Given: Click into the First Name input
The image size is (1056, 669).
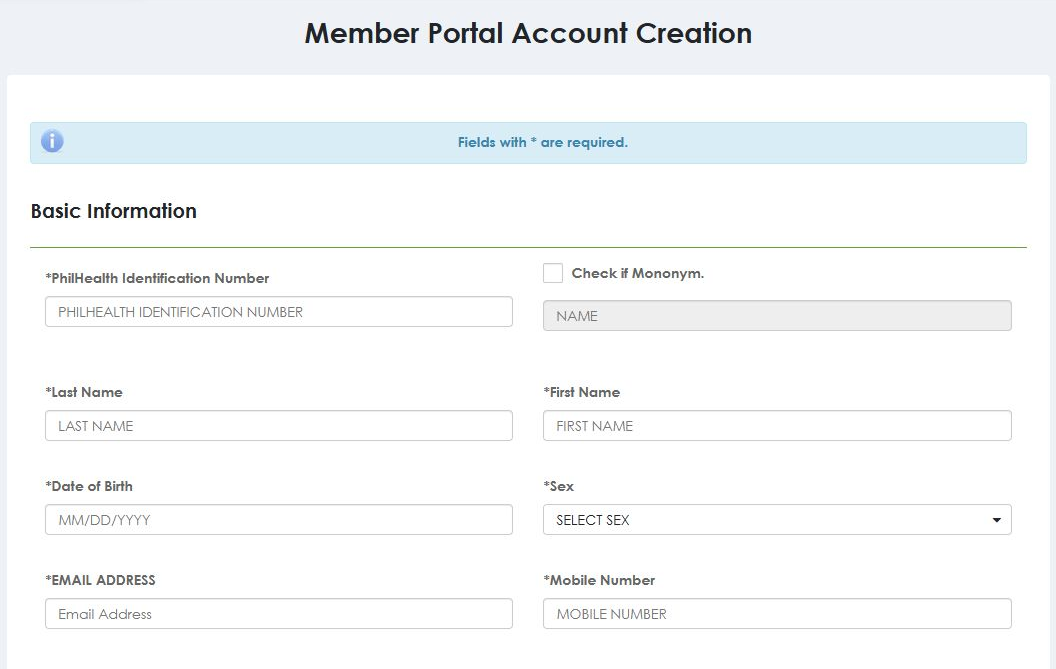Looking at the screenshot, I should pyautogui.click(x=777, y=426).
